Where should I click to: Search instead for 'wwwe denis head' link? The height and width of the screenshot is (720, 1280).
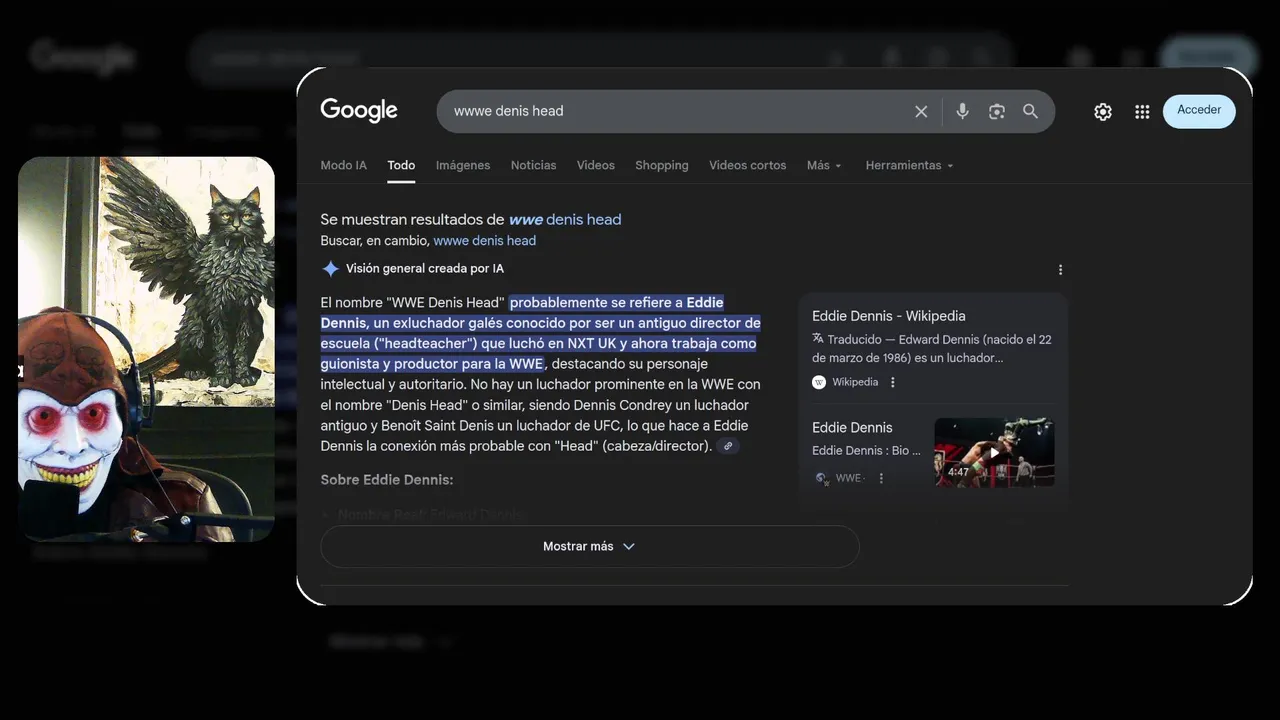pyautogui.click(x=484, y=241)
